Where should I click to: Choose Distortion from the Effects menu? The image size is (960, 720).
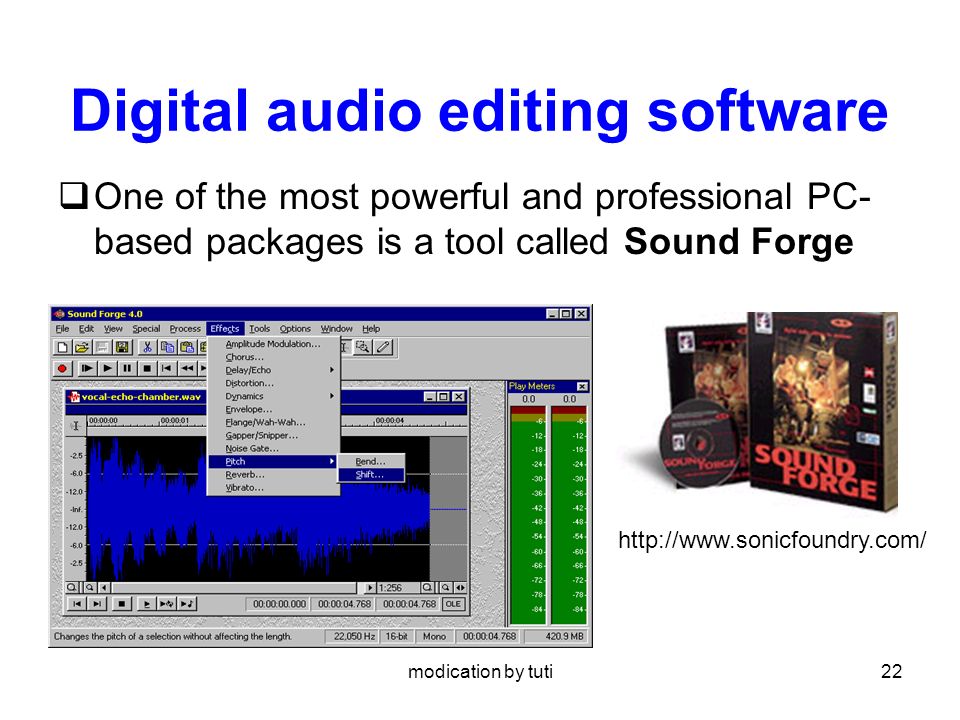click(274, 383)
